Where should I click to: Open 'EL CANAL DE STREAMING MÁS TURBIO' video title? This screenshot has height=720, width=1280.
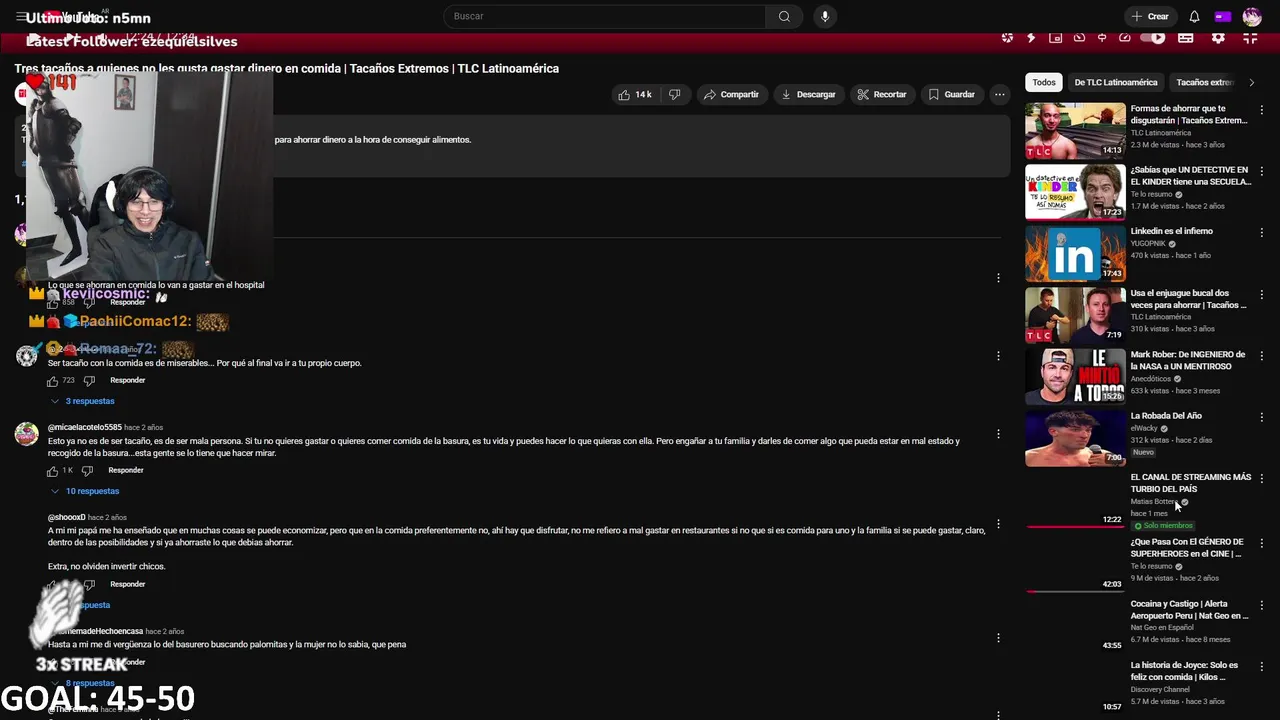click(x=1190, y=483)
